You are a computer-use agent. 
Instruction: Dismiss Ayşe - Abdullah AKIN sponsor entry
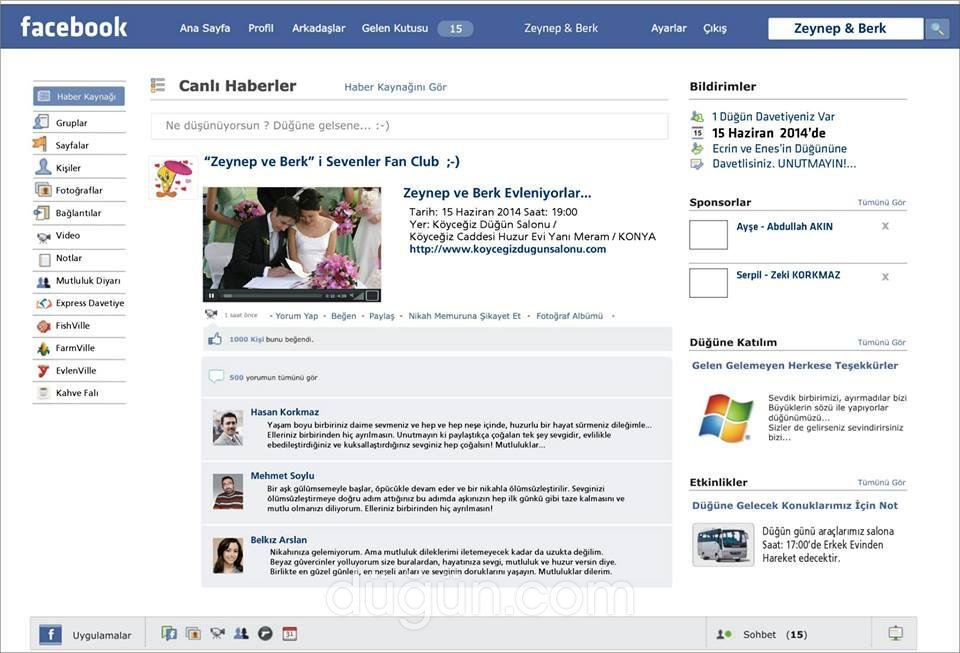pos(885,227)
